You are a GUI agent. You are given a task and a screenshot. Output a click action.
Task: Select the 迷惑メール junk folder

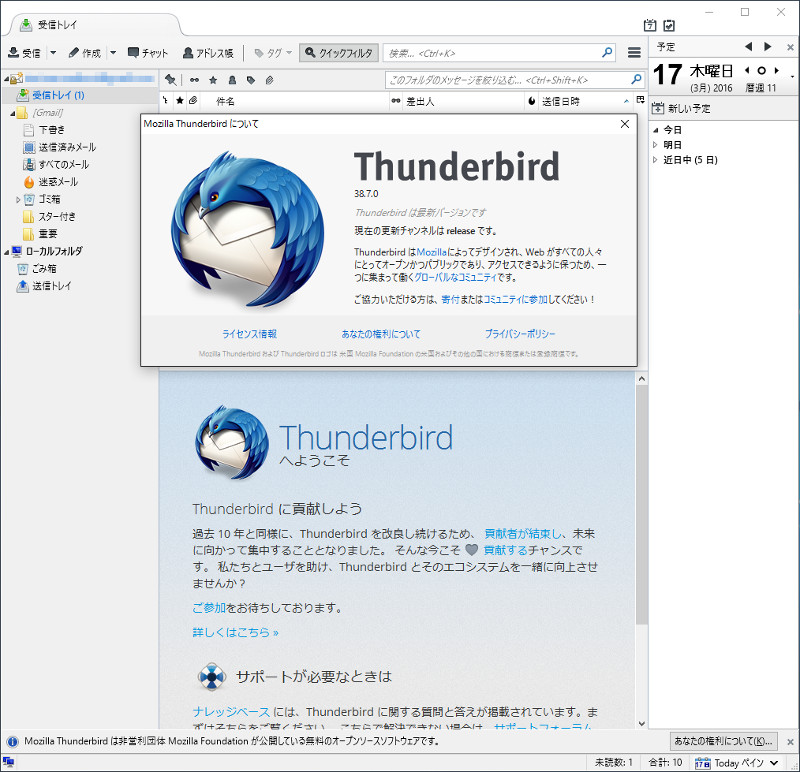pos(58,182)
